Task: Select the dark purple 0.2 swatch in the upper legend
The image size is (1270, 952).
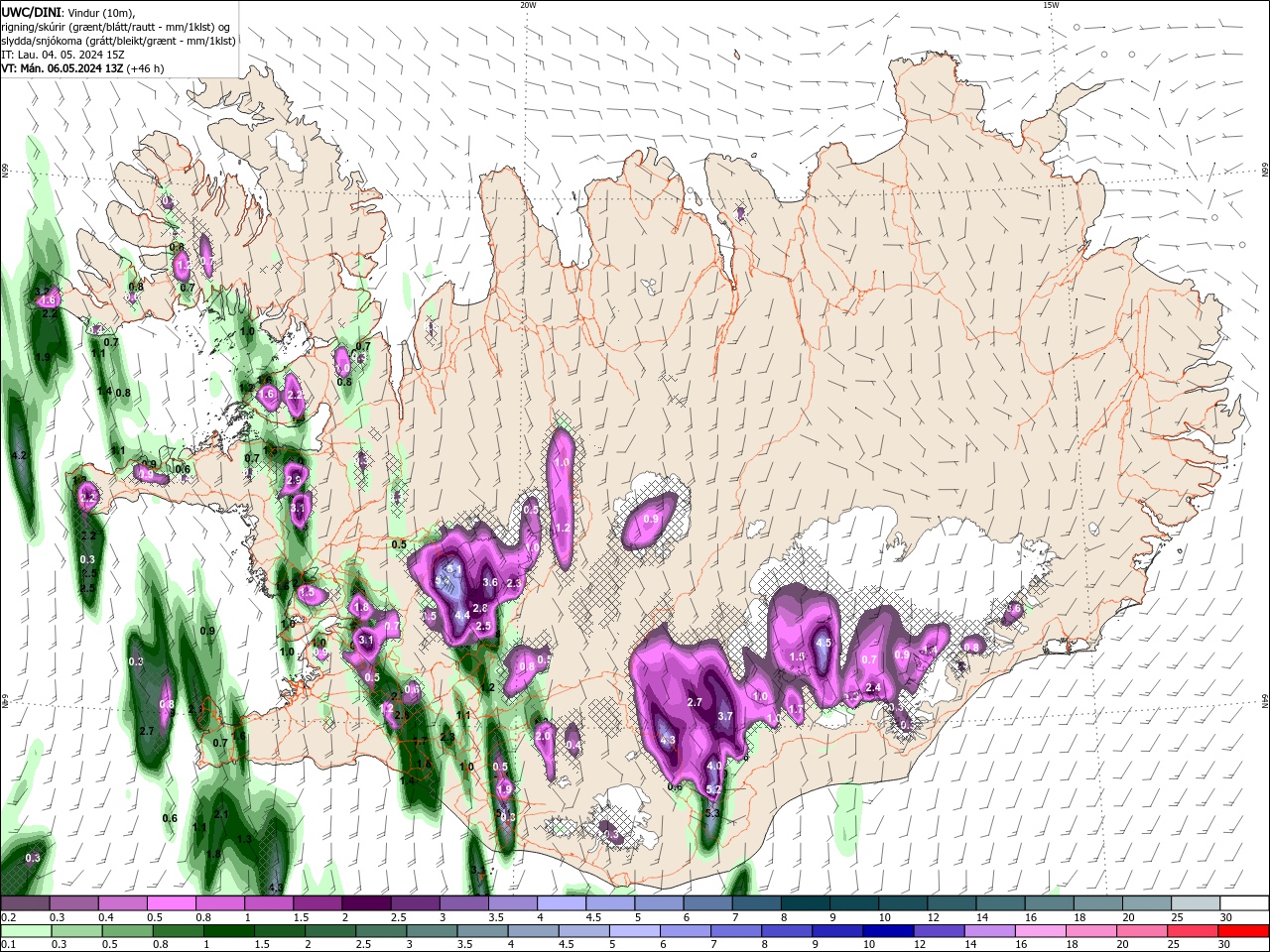Action: click(25, 903)
